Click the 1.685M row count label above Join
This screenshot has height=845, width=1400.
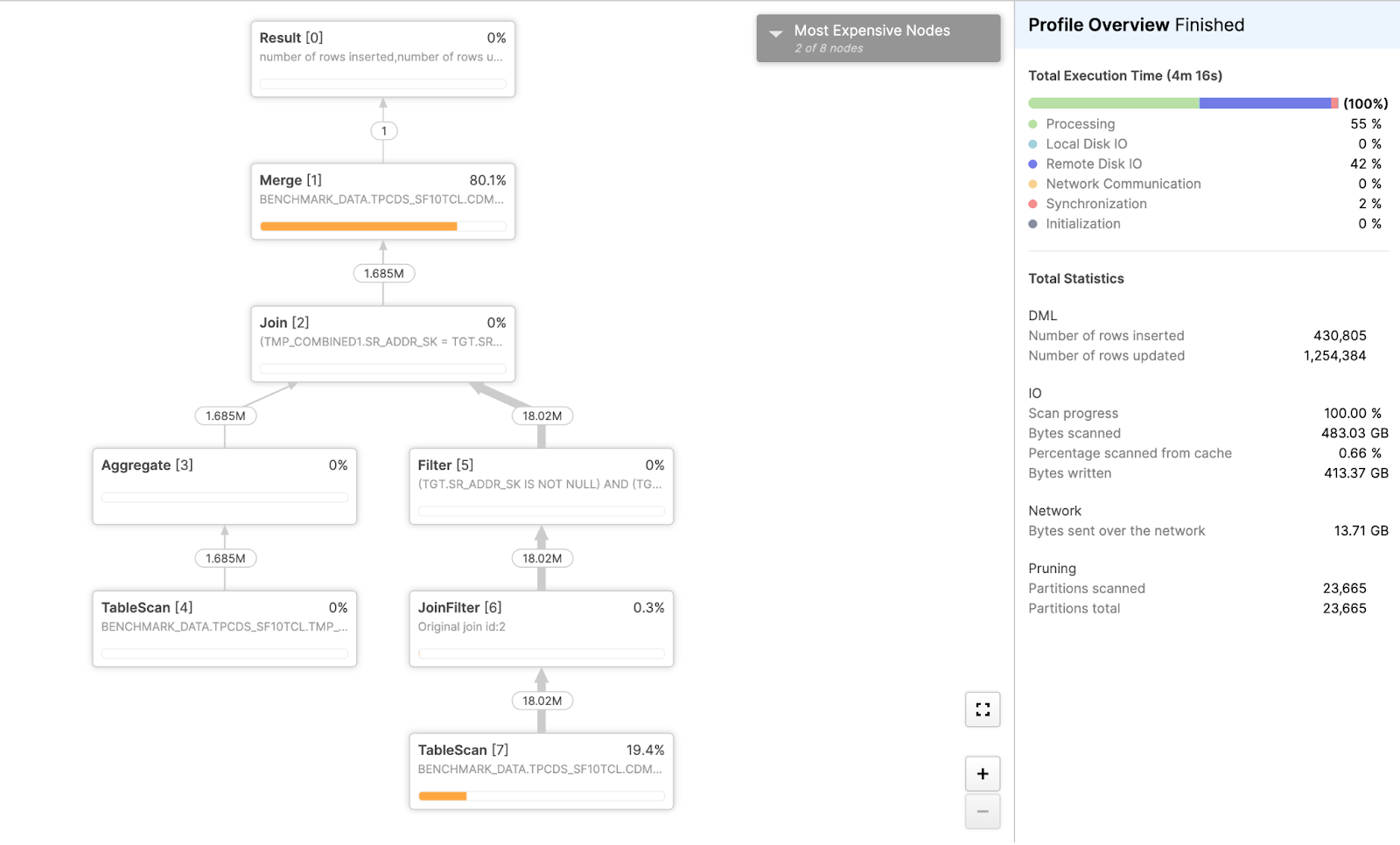[383, 274]
